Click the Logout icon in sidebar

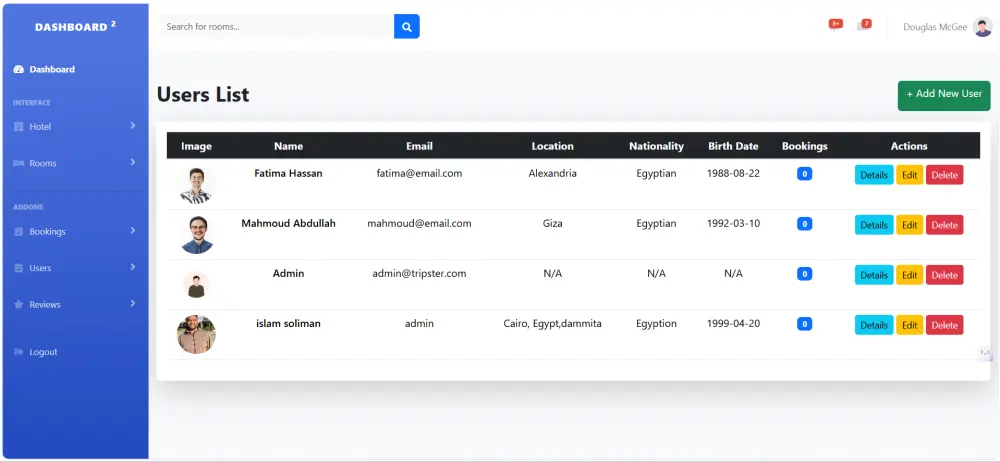pyautogui.click(x=19, y=352)
